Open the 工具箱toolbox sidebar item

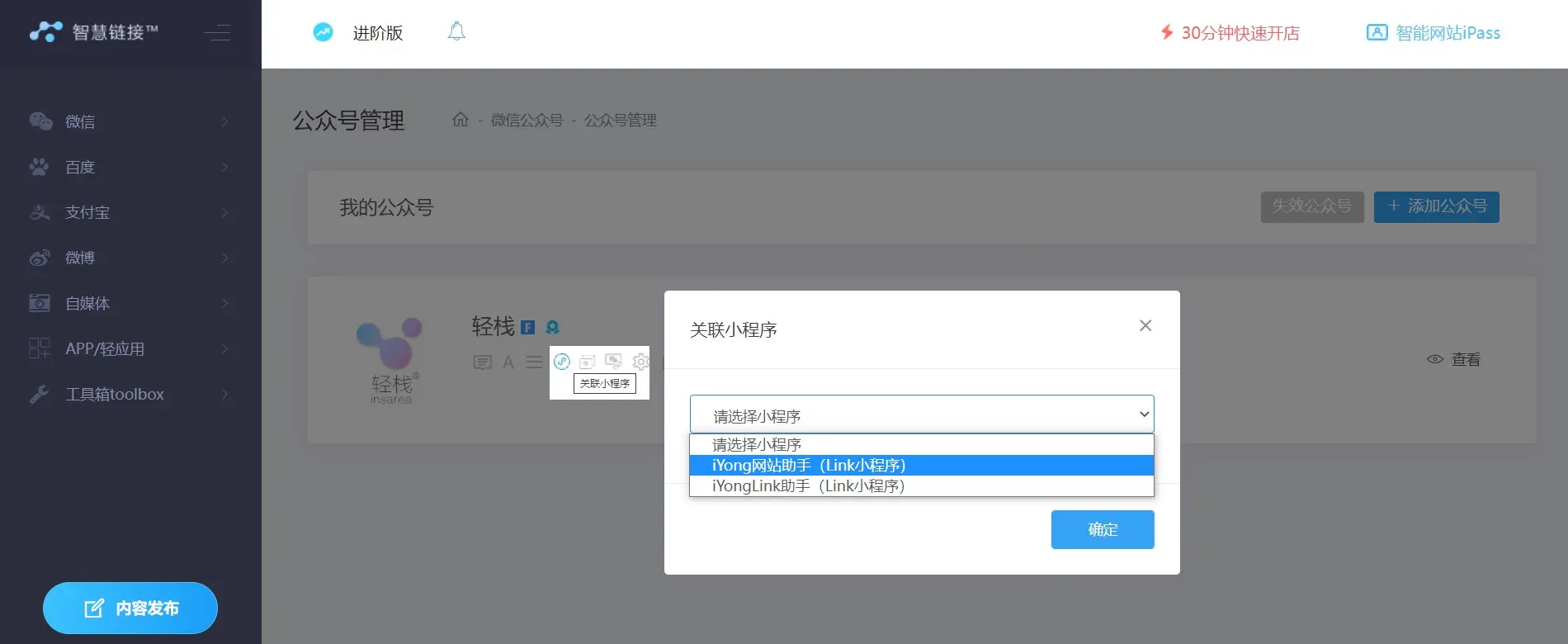(x=130, y=395)
